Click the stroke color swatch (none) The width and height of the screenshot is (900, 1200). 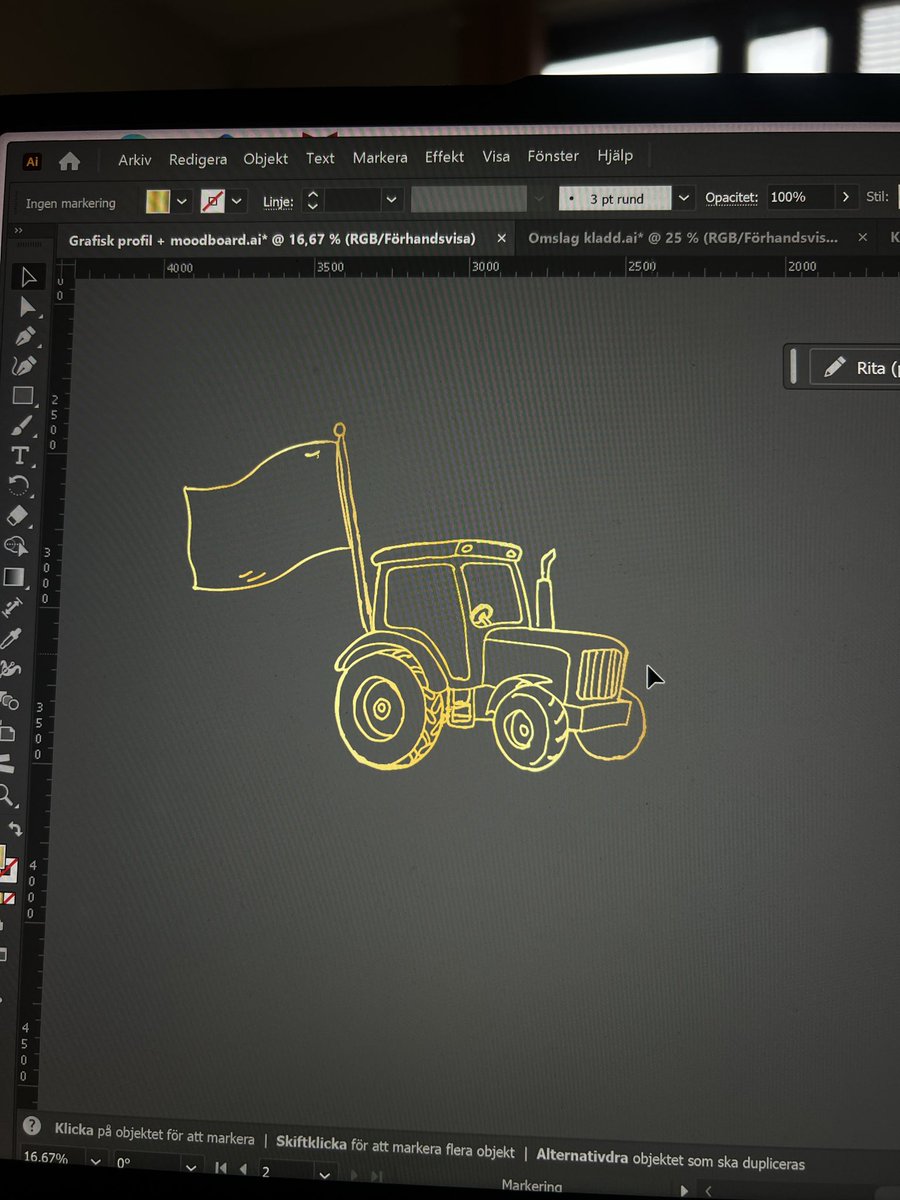pos(213,201)
